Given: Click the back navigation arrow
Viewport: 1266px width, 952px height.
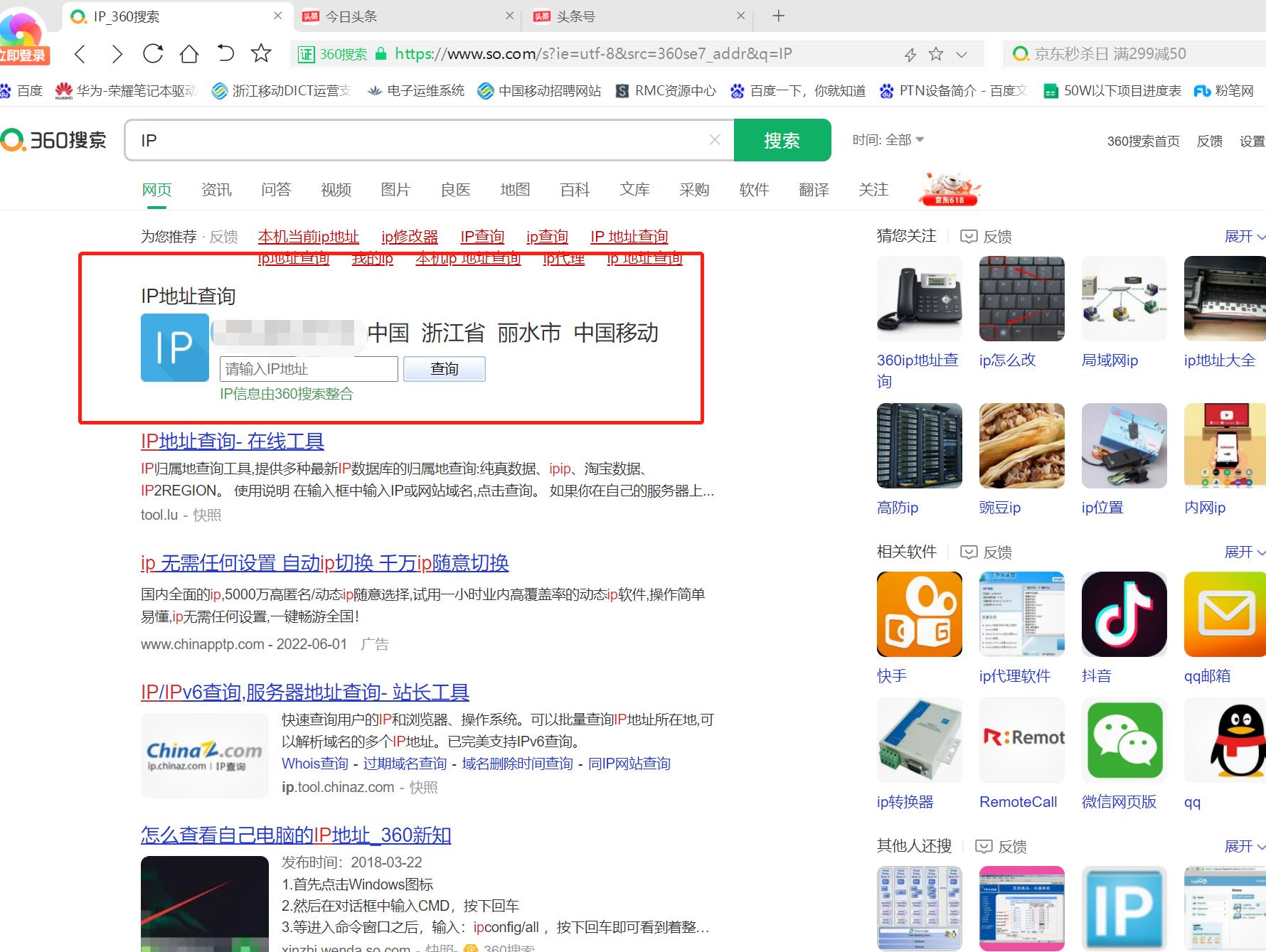Looking at the screenshot, I should click(80, 54).
